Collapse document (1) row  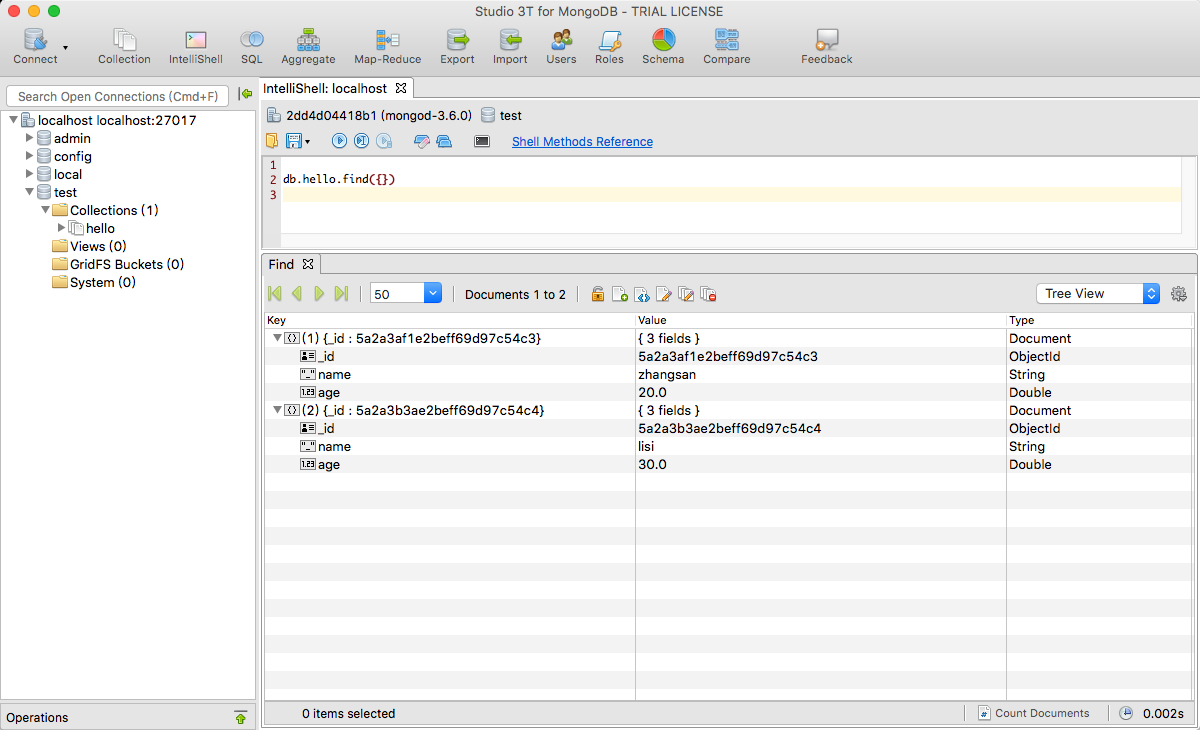pos(277,338)
